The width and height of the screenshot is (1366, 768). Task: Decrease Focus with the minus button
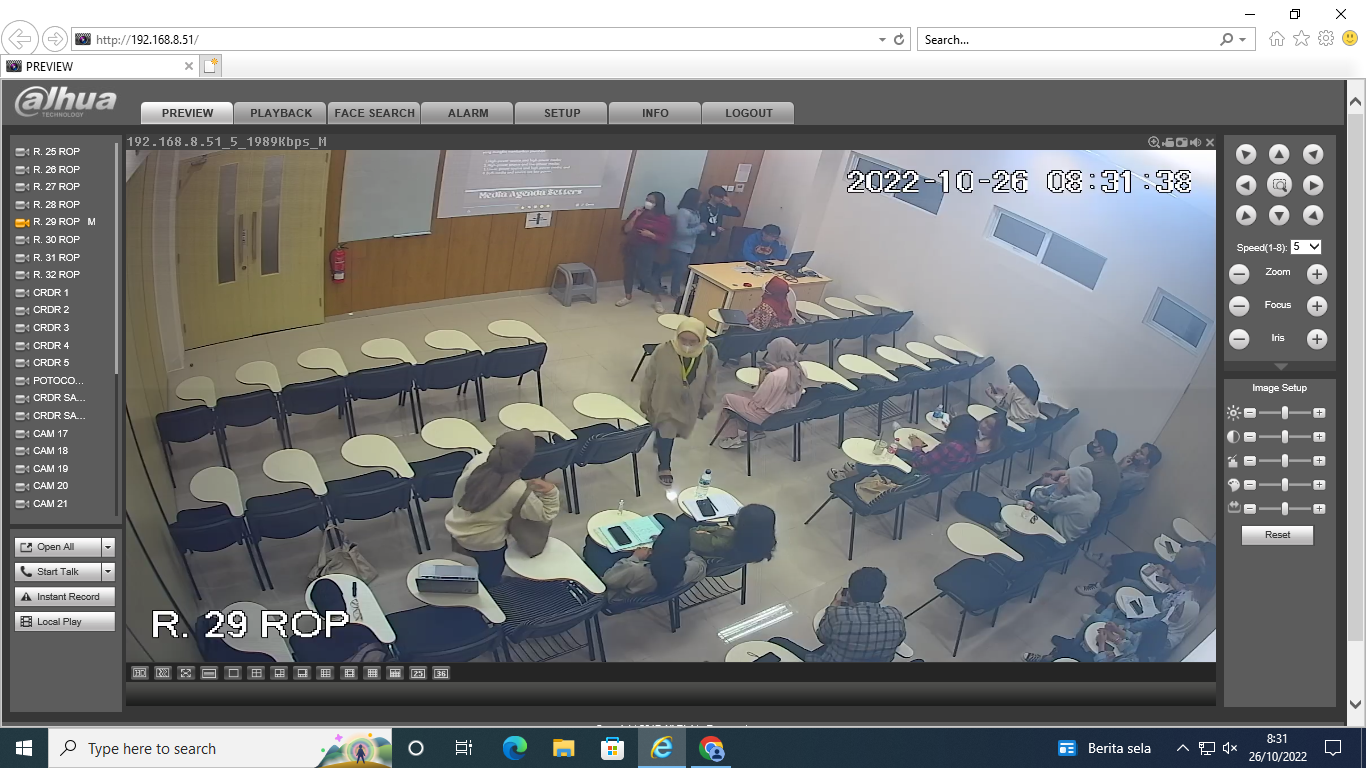click(1239, 307)
